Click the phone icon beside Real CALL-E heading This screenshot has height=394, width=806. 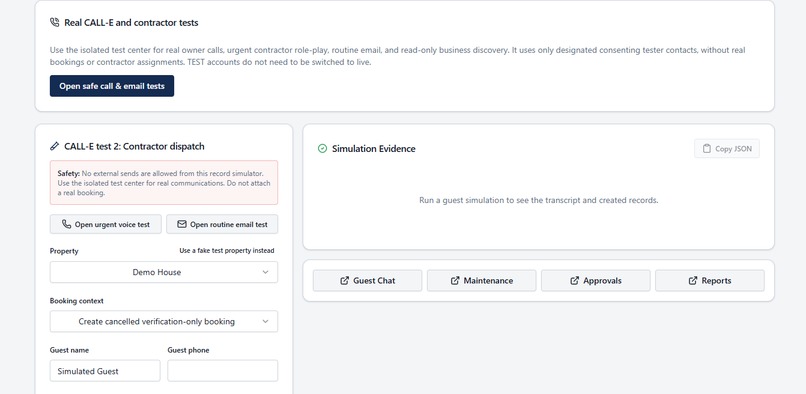click(54, 23)
